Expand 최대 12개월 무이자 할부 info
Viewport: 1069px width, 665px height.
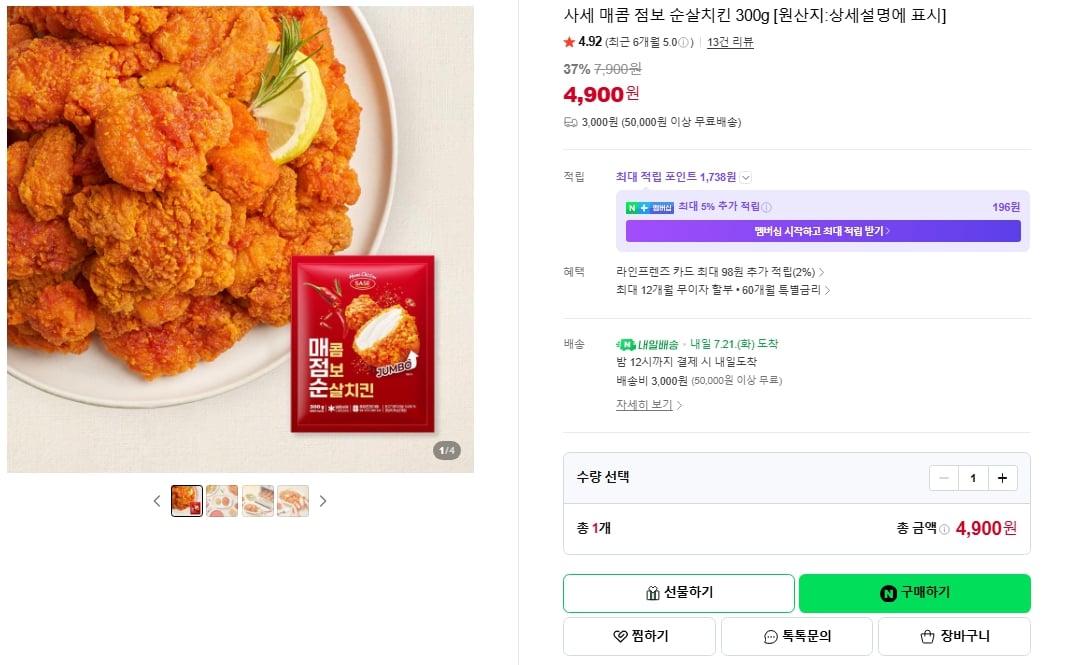pos(723,291)
